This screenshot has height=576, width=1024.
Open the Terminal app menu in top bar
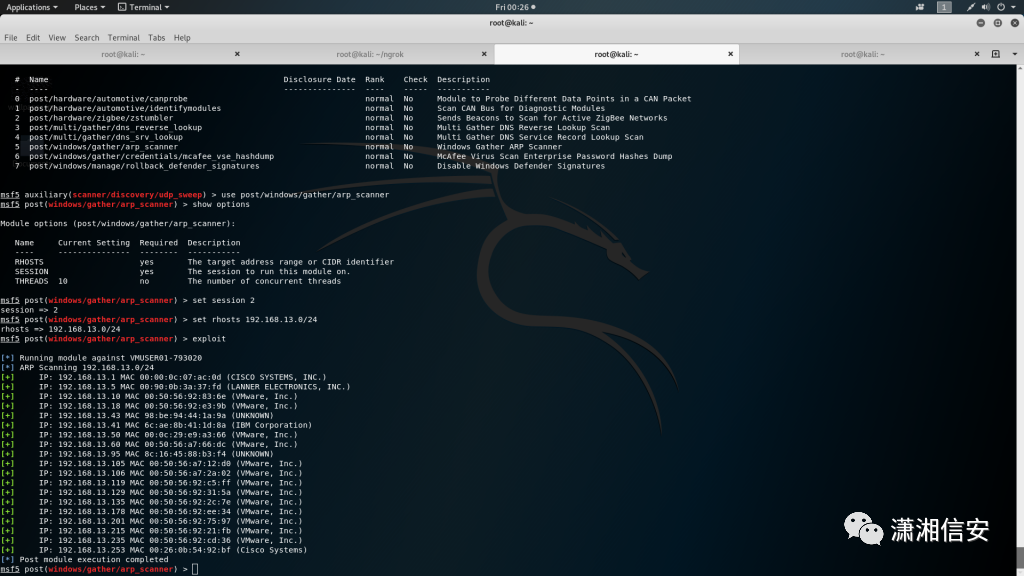(144, 7)
